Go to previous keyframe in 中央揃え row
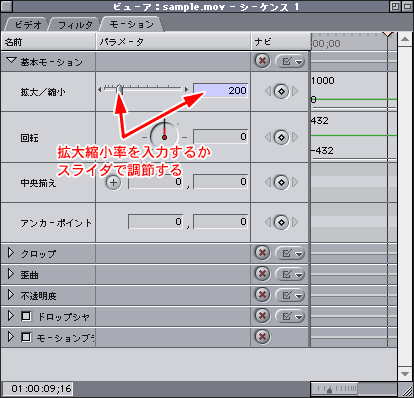 point(268,182)
